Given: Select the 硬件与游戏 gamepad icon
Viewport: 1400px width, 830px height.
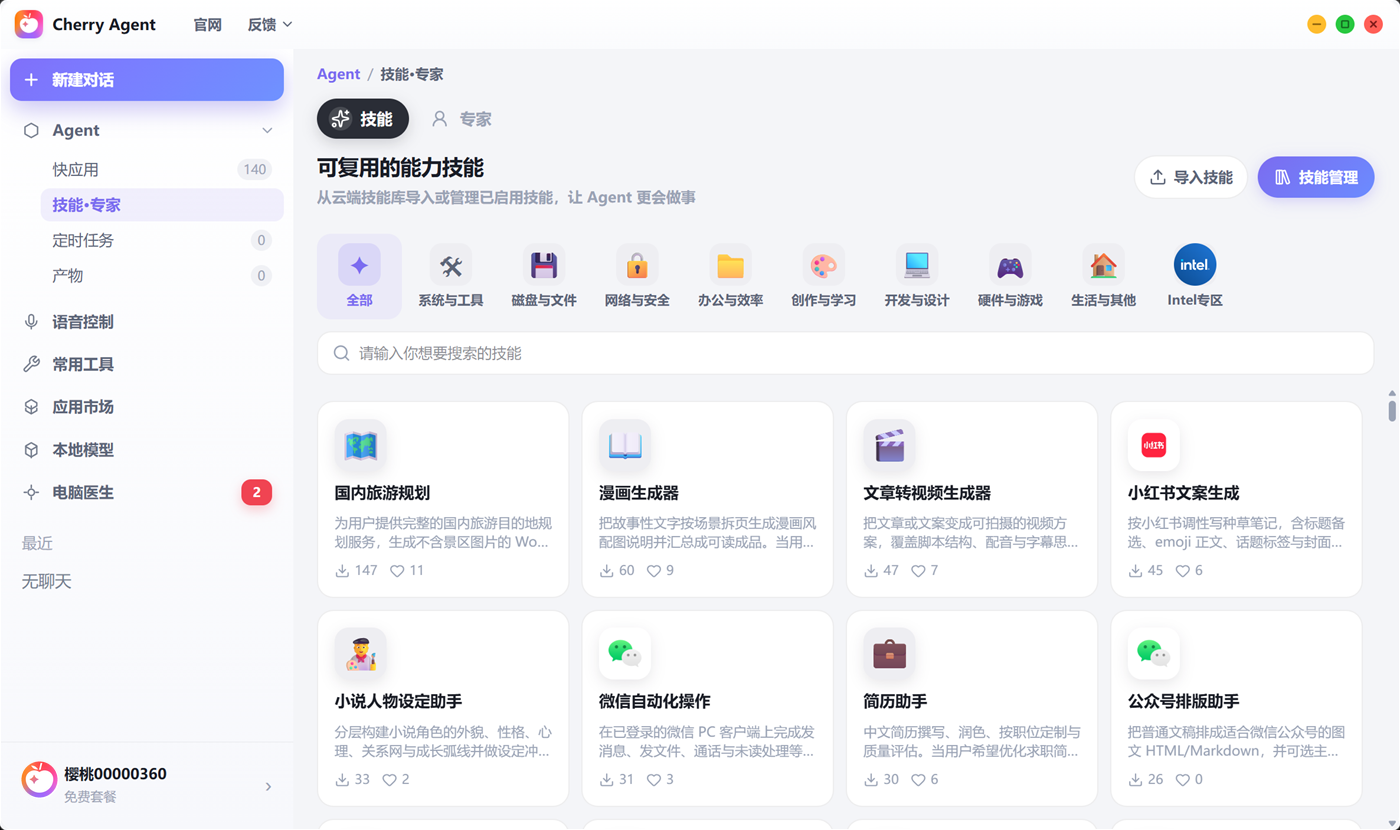Looking at the screenshot, I should pos(1010,265).
